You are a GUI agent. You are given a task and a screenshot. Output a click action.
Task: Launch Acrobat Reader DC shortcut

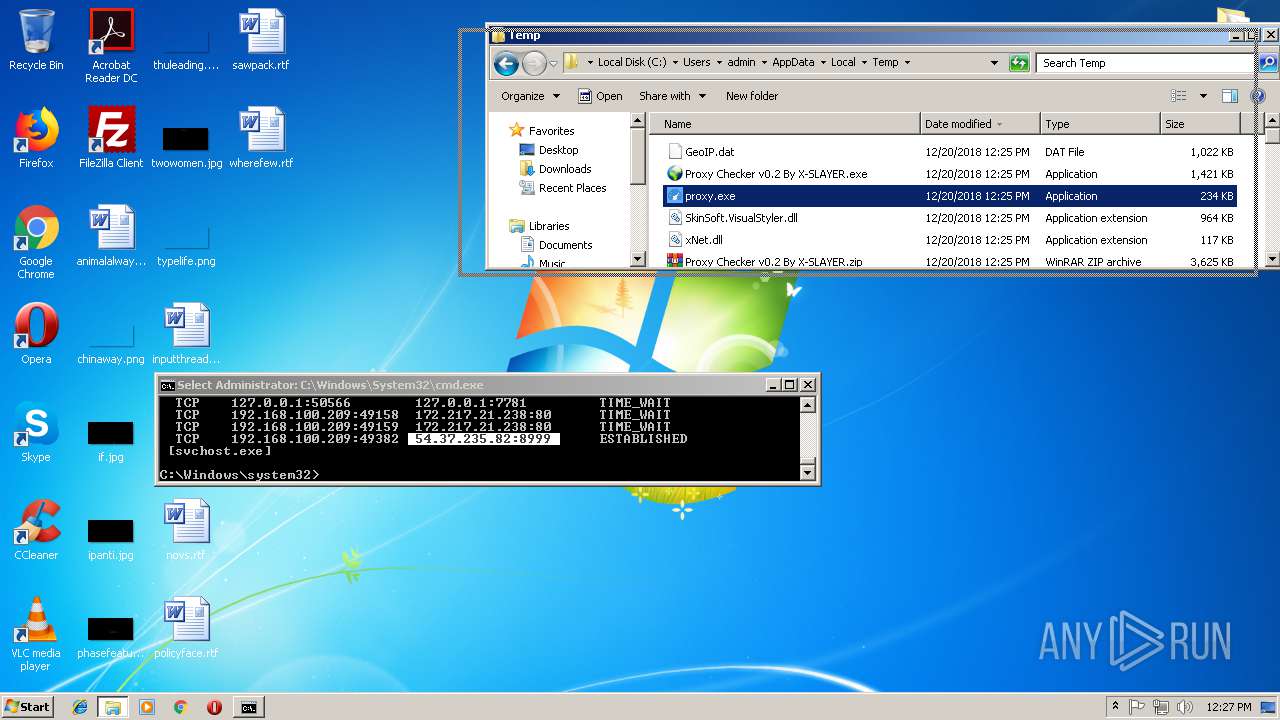[x=111, y=46]
